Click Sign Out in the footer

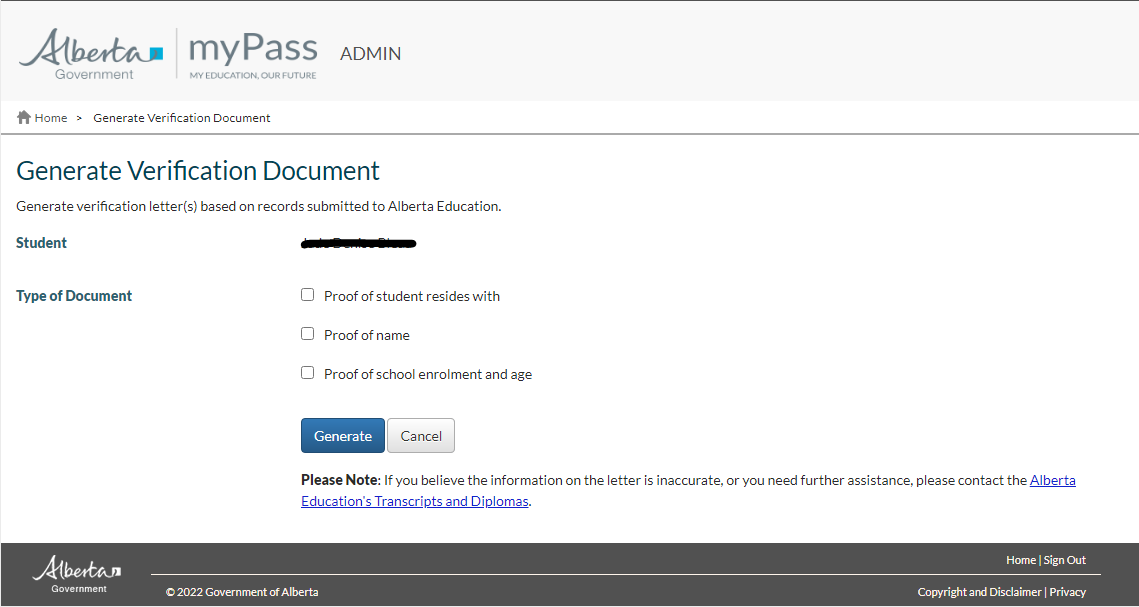point(1064,559)
